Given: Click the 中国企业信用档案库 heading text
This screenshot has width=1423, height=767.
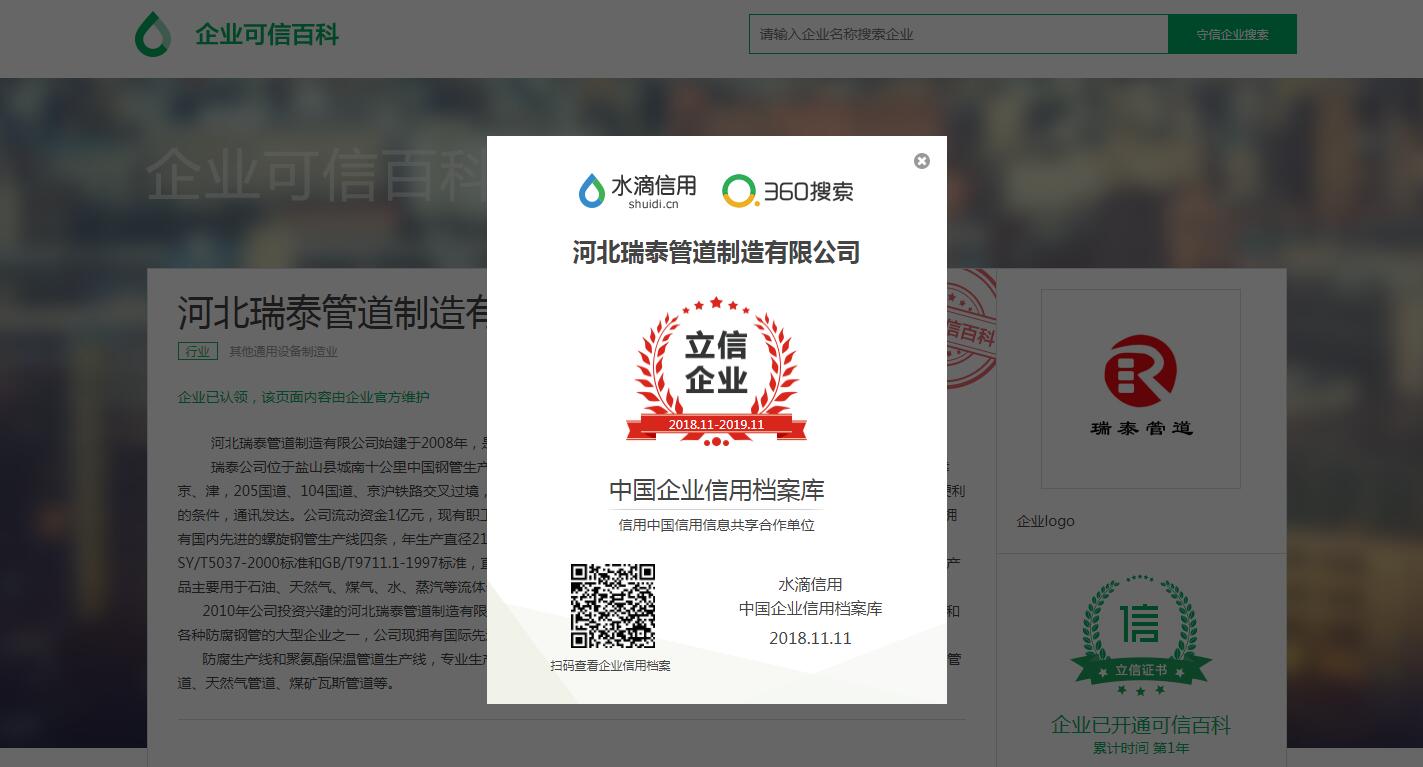Looking at the screenshot, I should point(717,490).
